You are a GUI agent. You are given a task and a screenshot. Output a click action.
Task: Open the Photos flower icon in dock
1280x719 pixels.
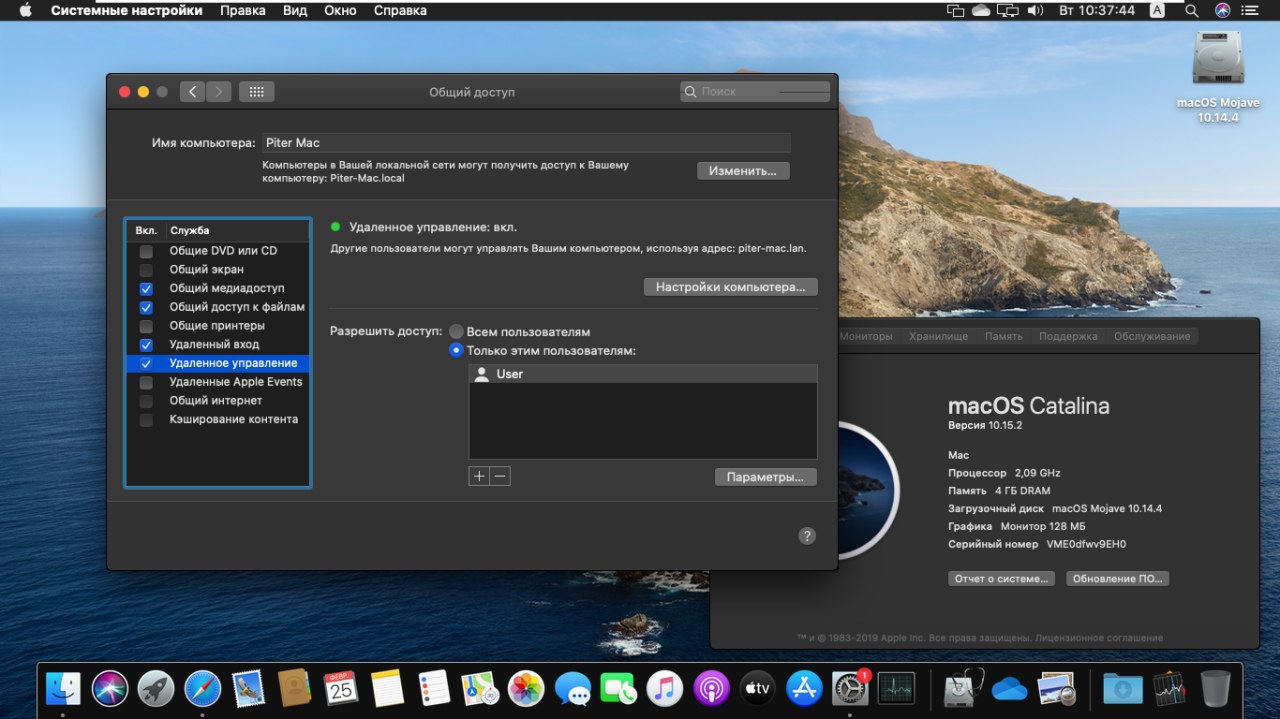pos(526,688)
